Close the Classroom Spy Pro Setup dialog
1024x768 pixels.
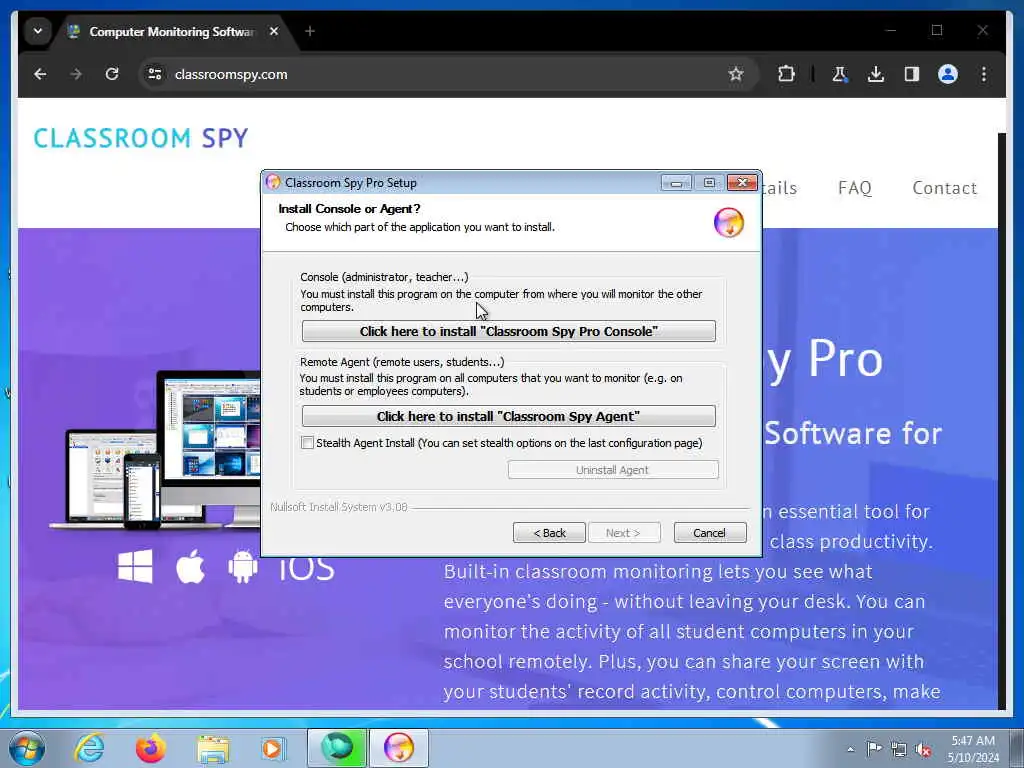(x=742, y=183)
